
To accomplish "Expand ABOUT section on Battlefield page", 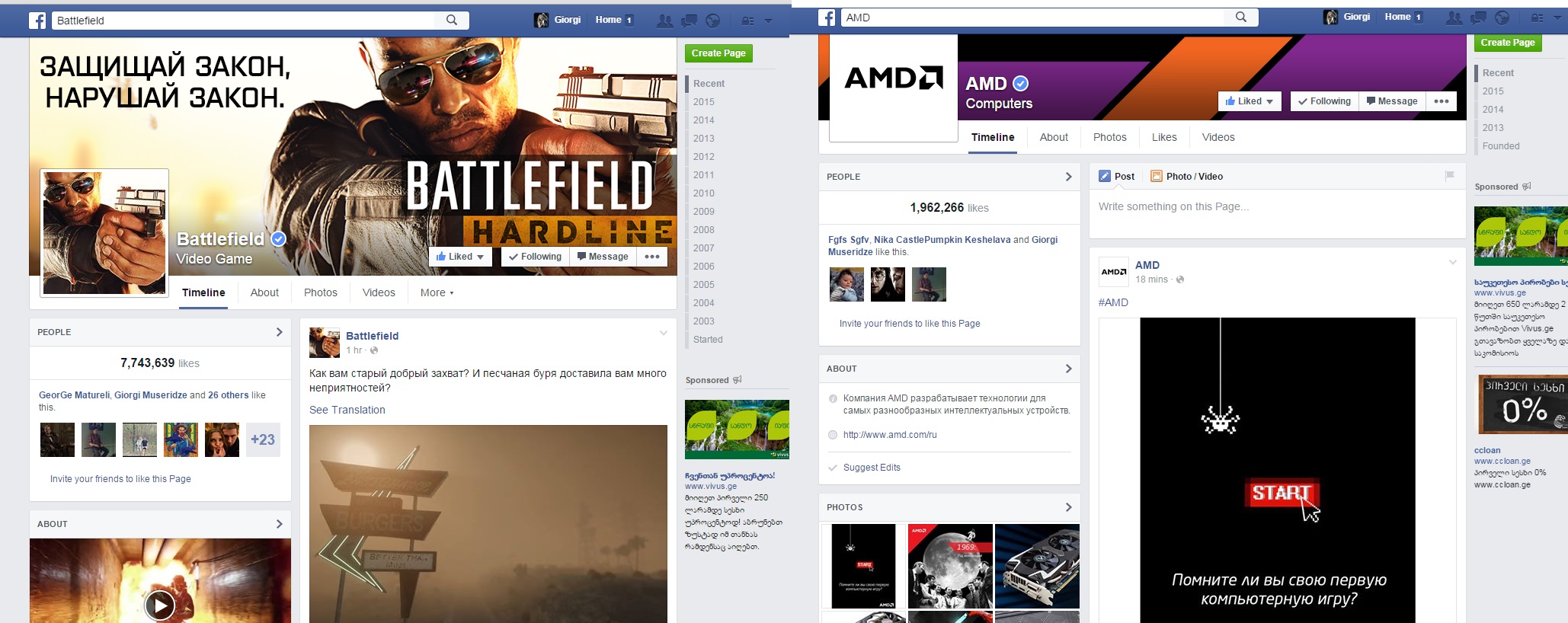I will point(279,524).
